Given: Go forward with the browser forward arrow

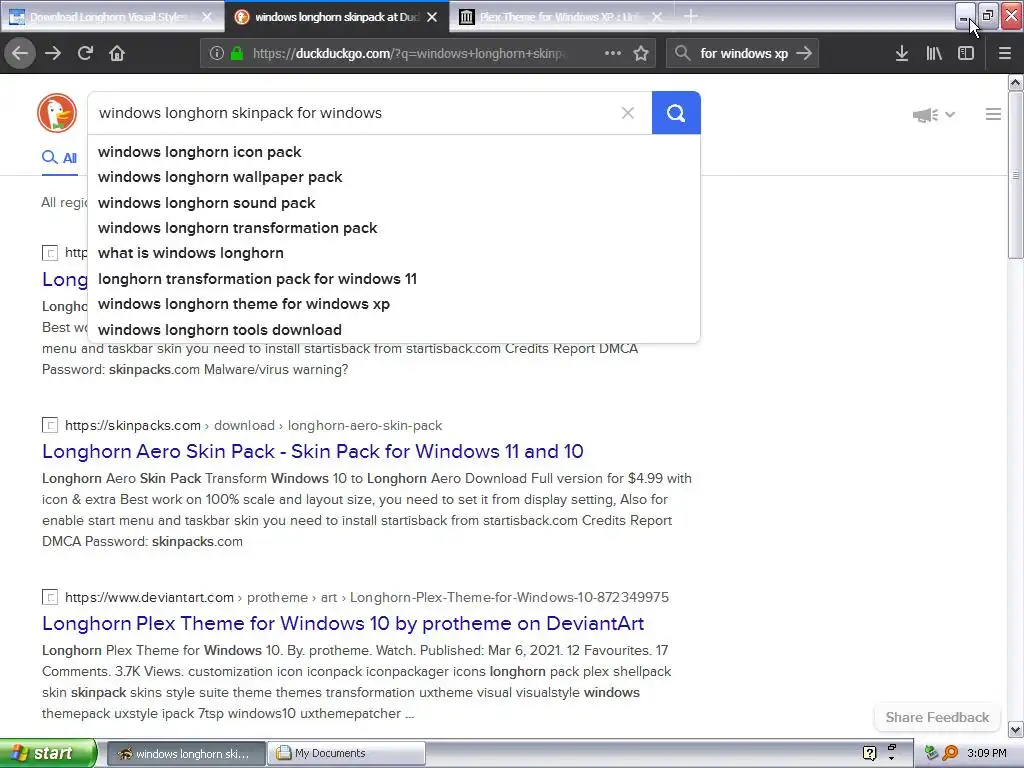Looking at the screenshot, I should pos(53,53).
